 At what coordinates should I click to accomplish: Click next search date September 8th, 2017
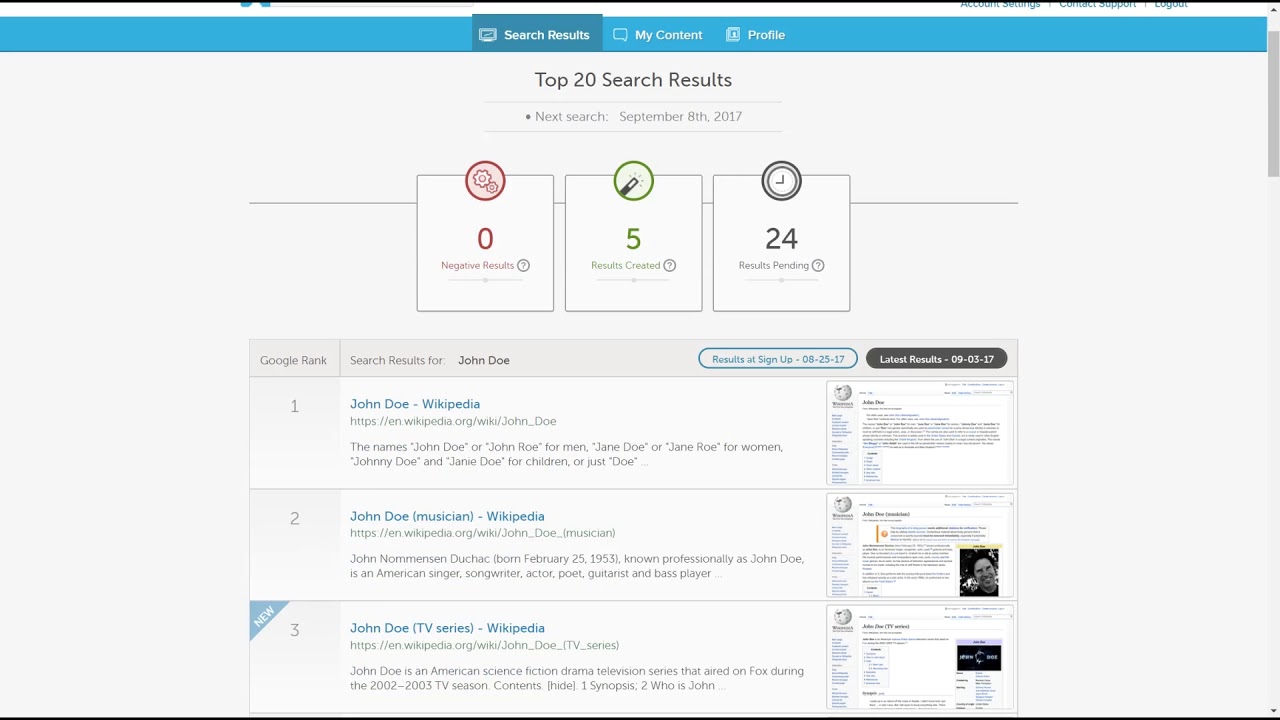[680, 116]
